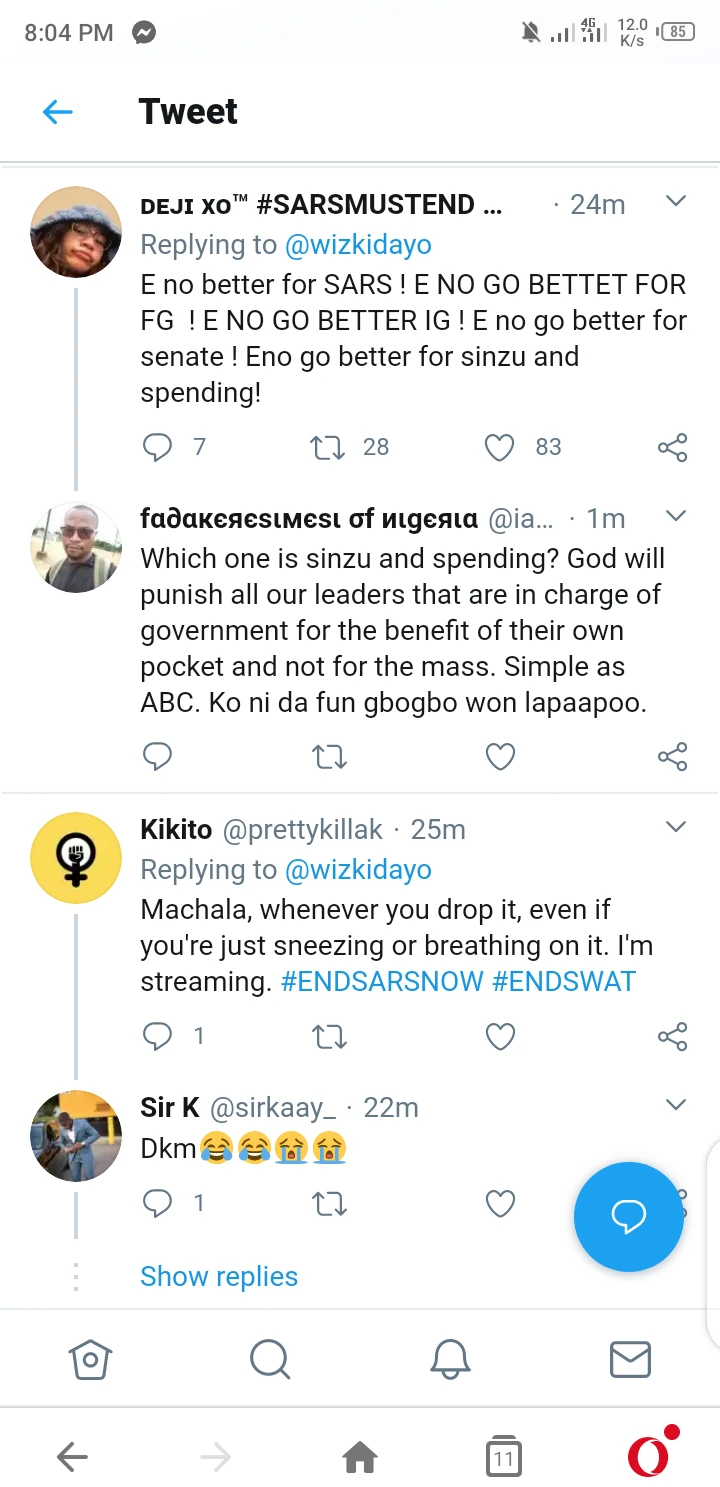The image size is (720, 1487).
Task: Share Kikito's streaming tweet
Action: point(672,1037)
